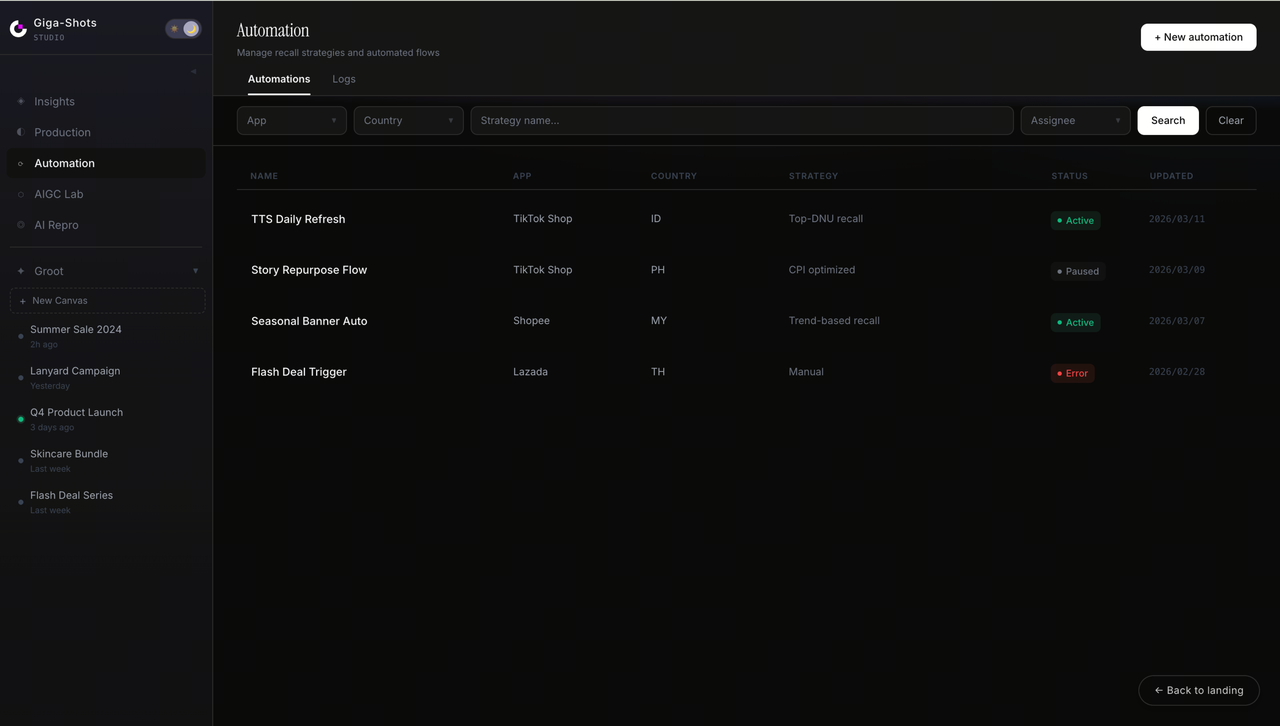Click the CPI optimized strategy cell

pyautogui.click(x=822, y=269)
